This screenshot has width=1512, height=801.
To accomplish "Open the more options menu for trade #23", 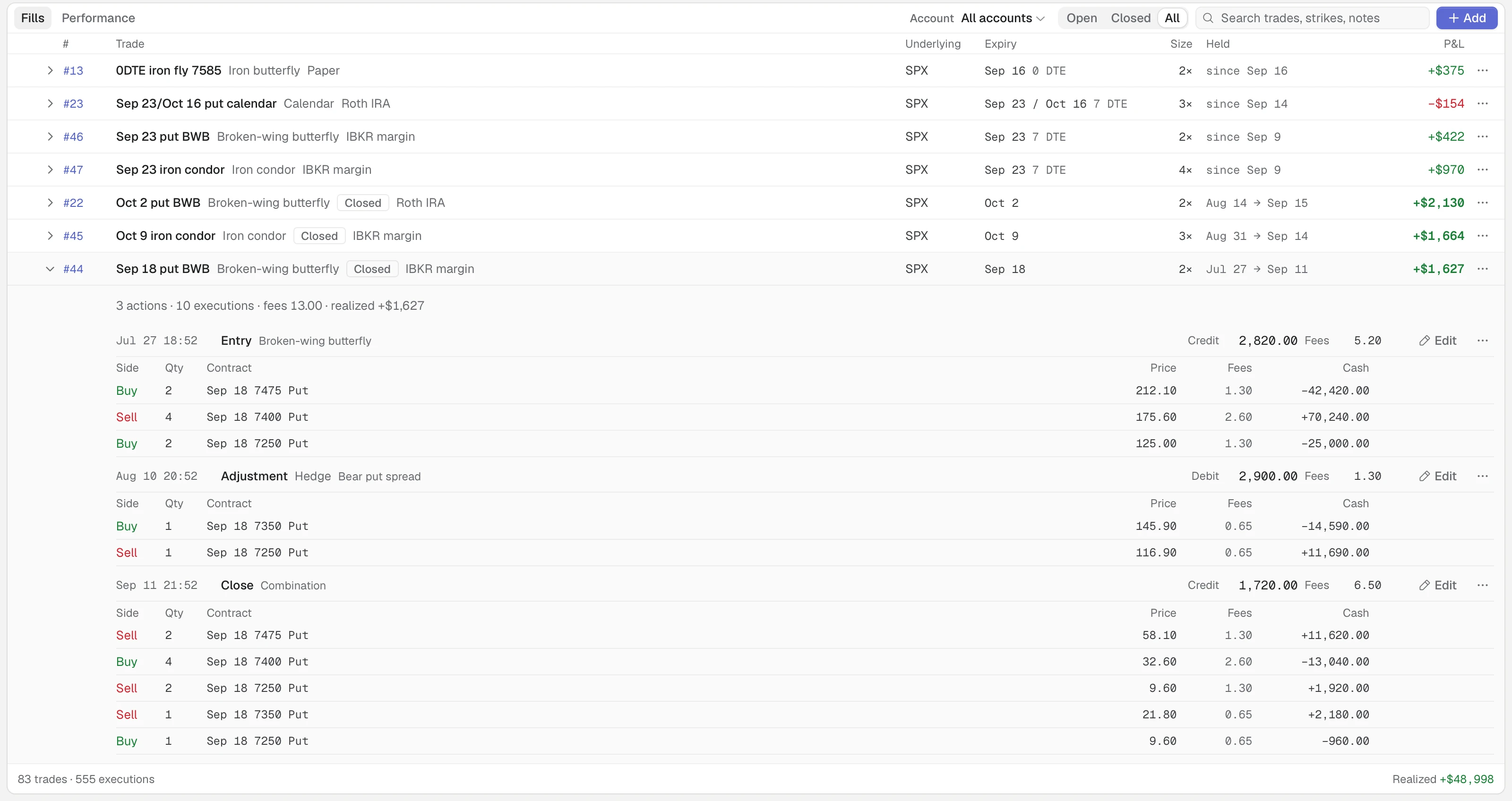I will click(x=1482, y=103).
